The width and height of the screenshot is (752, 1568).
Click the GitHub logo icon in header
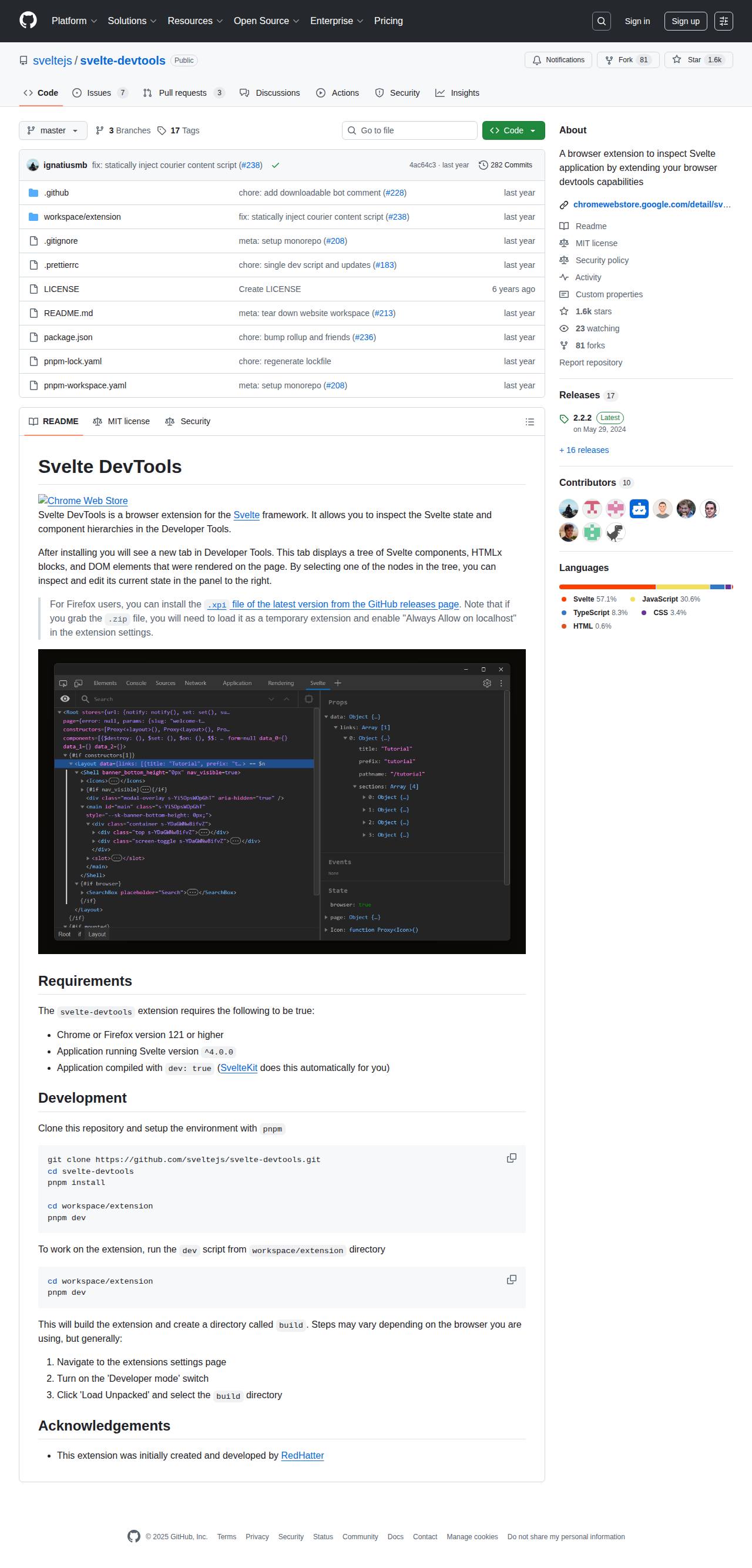(x=28, y=21)
